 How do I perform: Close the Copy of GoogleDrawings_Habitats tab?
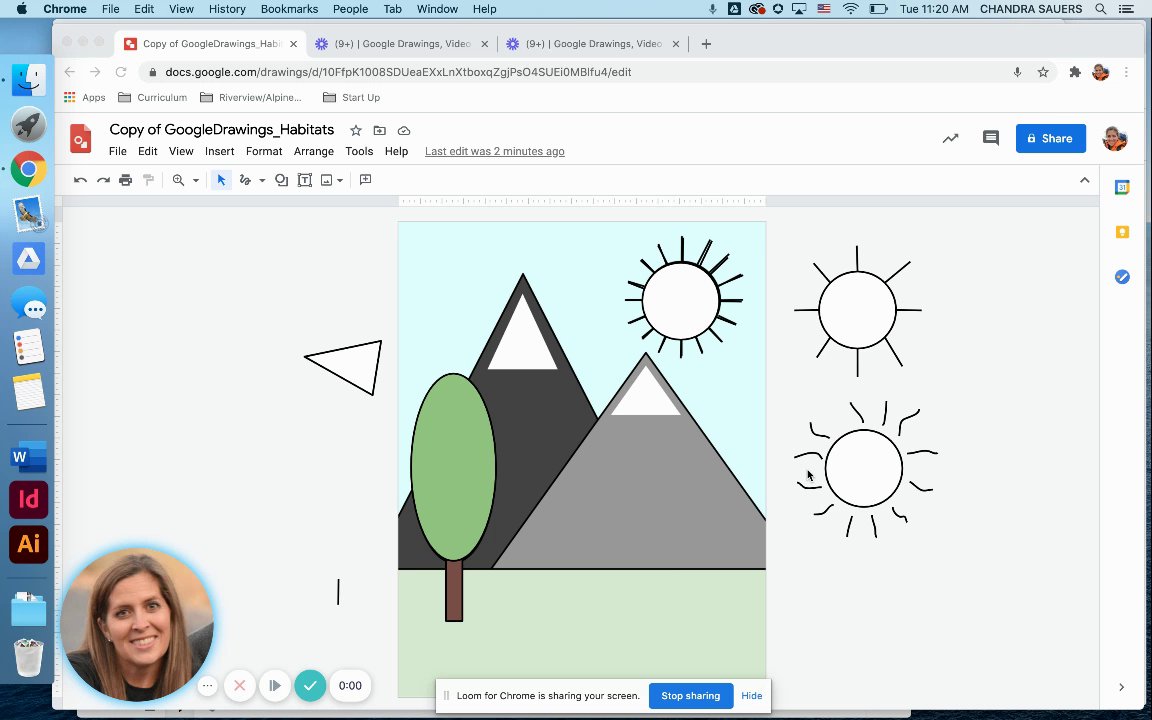pos(293,44)
